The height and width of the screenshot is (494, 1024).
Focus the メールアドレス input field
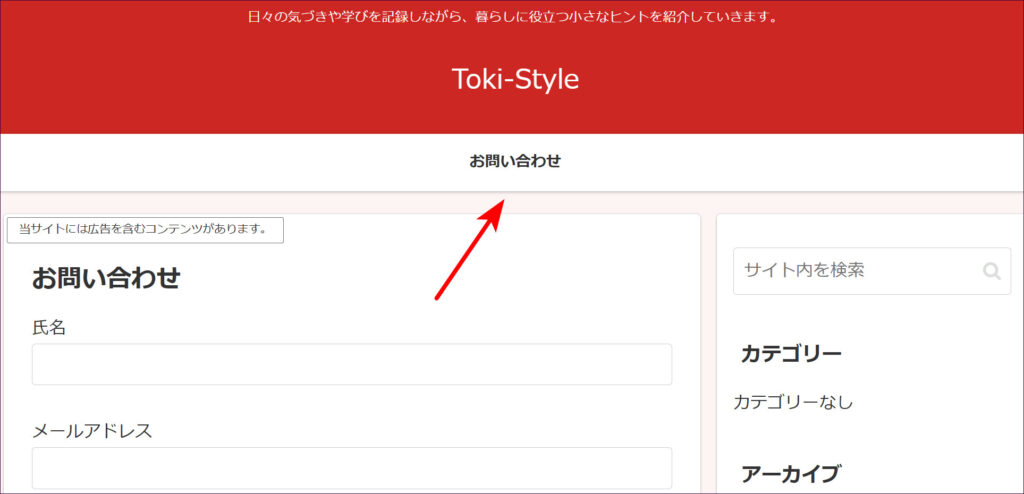[x=351, y=468]
